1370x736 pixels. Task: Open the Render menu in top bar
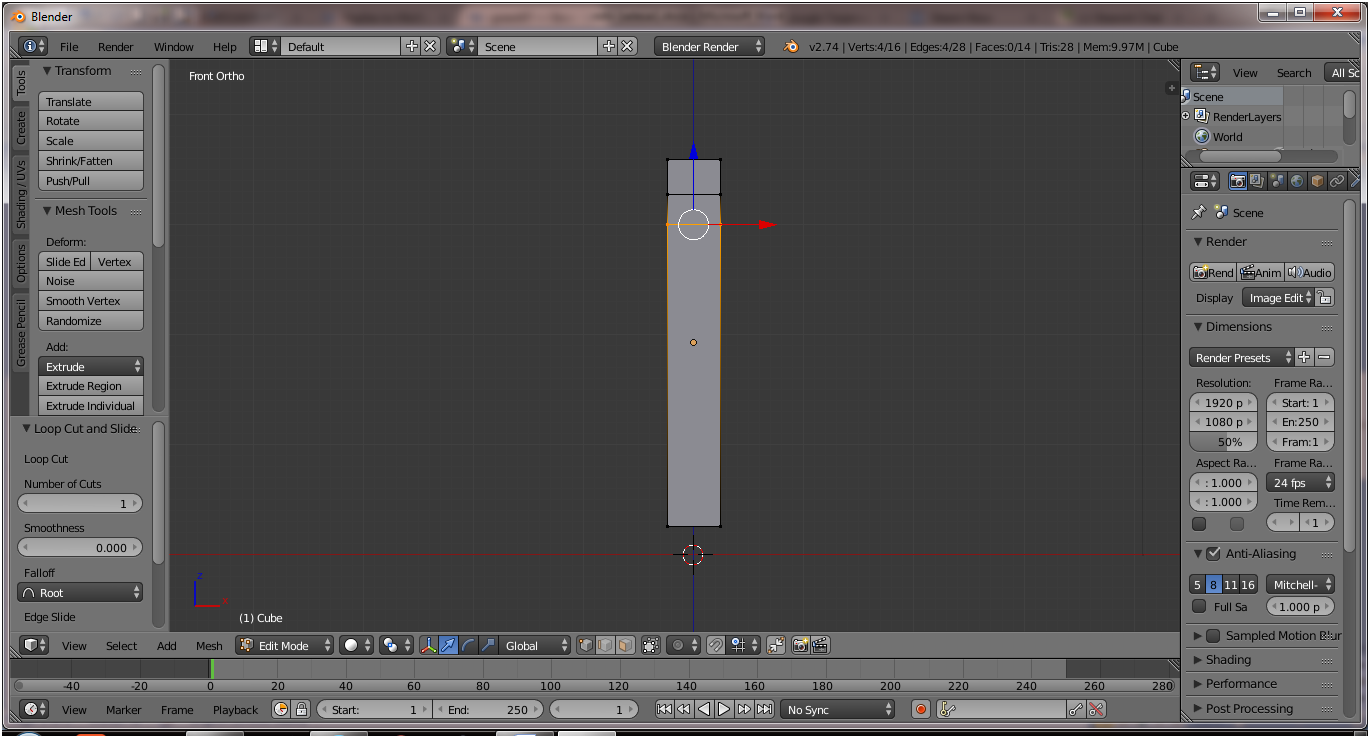pyautogui.click(x=115, y=47)
